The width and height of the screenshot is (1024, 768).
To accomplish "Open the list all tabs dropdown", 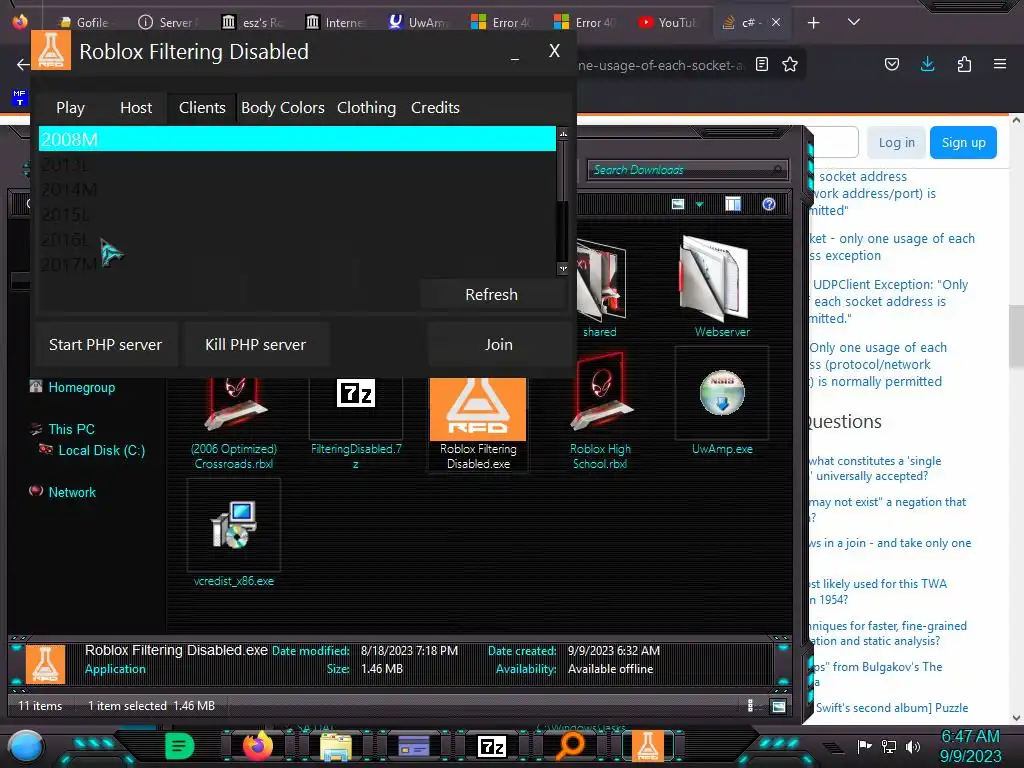I will pos(854,22).
